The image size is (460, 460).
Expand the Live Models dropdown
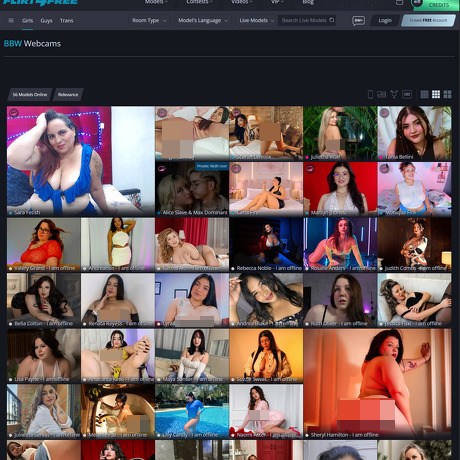257,20
